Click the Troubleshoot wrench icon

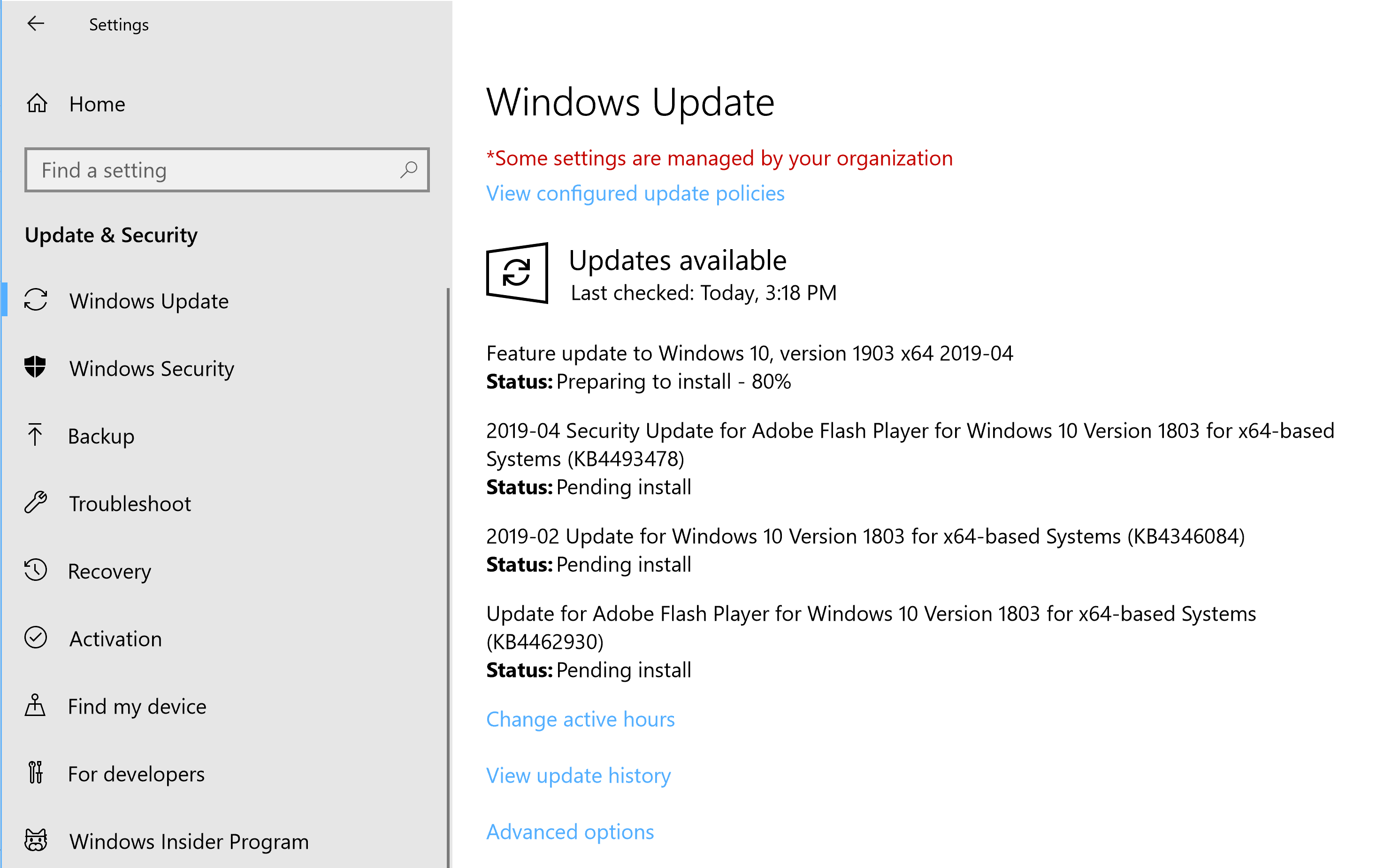pos(35,503)
